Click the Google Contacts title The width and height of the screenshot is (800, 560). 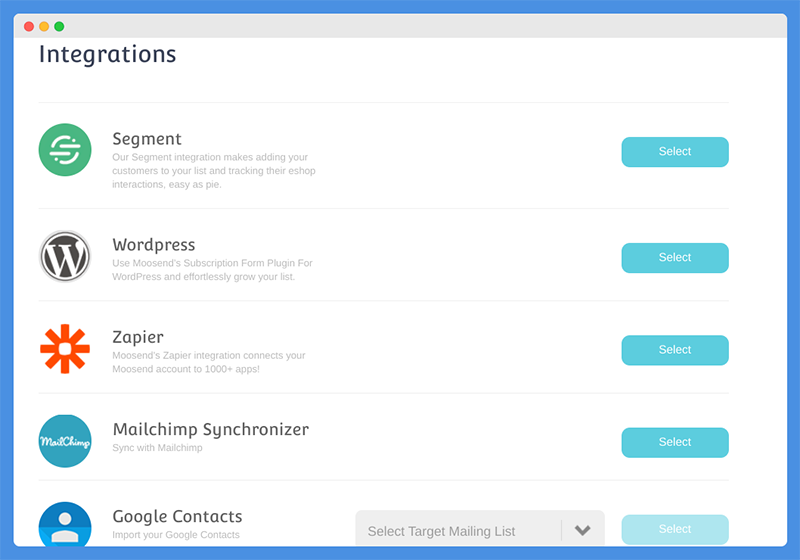[x=177, y=517]
